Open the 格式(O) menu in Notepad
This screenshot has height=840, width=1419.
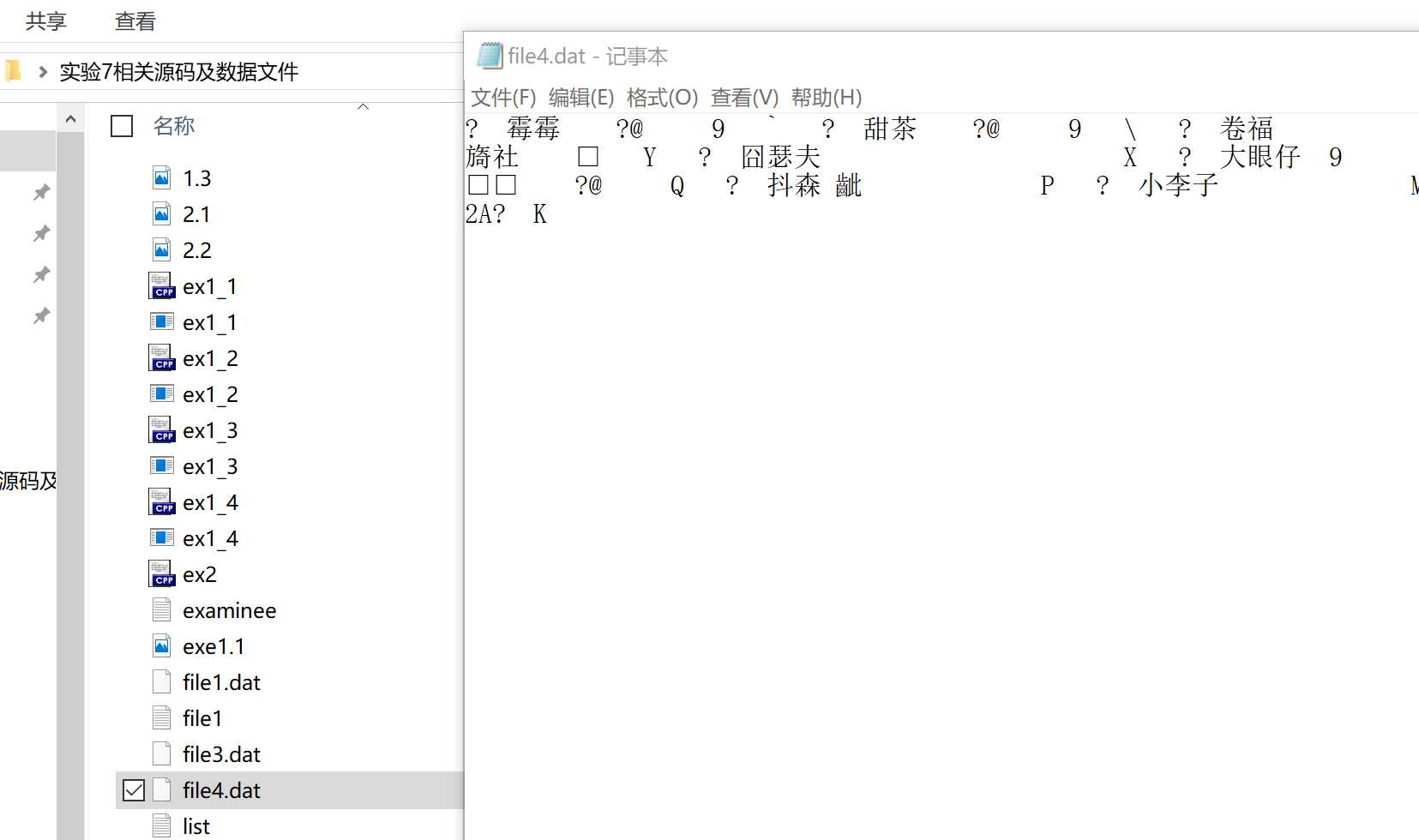pyautogui.click(x=662, y=98)
